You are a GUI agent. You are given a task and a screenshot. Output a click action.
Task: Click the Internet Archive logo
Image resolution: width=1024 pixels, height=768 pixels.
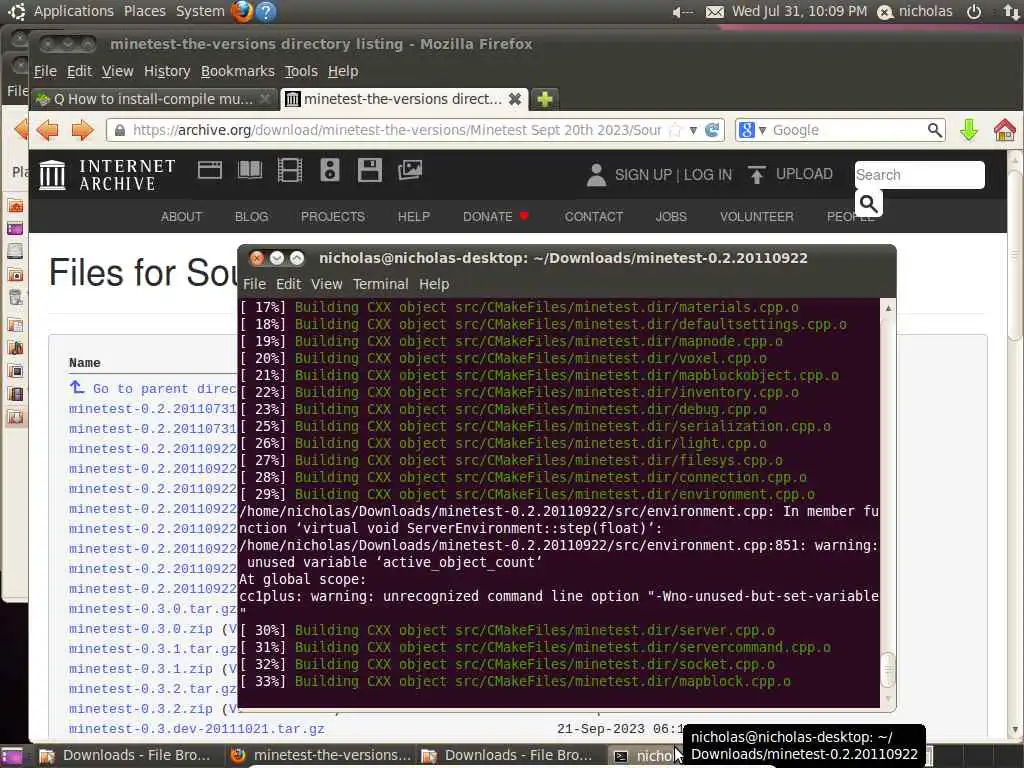pos(107,175)
